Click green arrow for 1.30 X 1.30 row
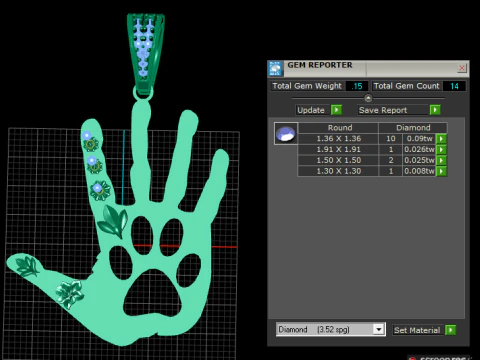The width and height of the screenshot is (480, 360). pyautogui.click(x=441, y=171)
